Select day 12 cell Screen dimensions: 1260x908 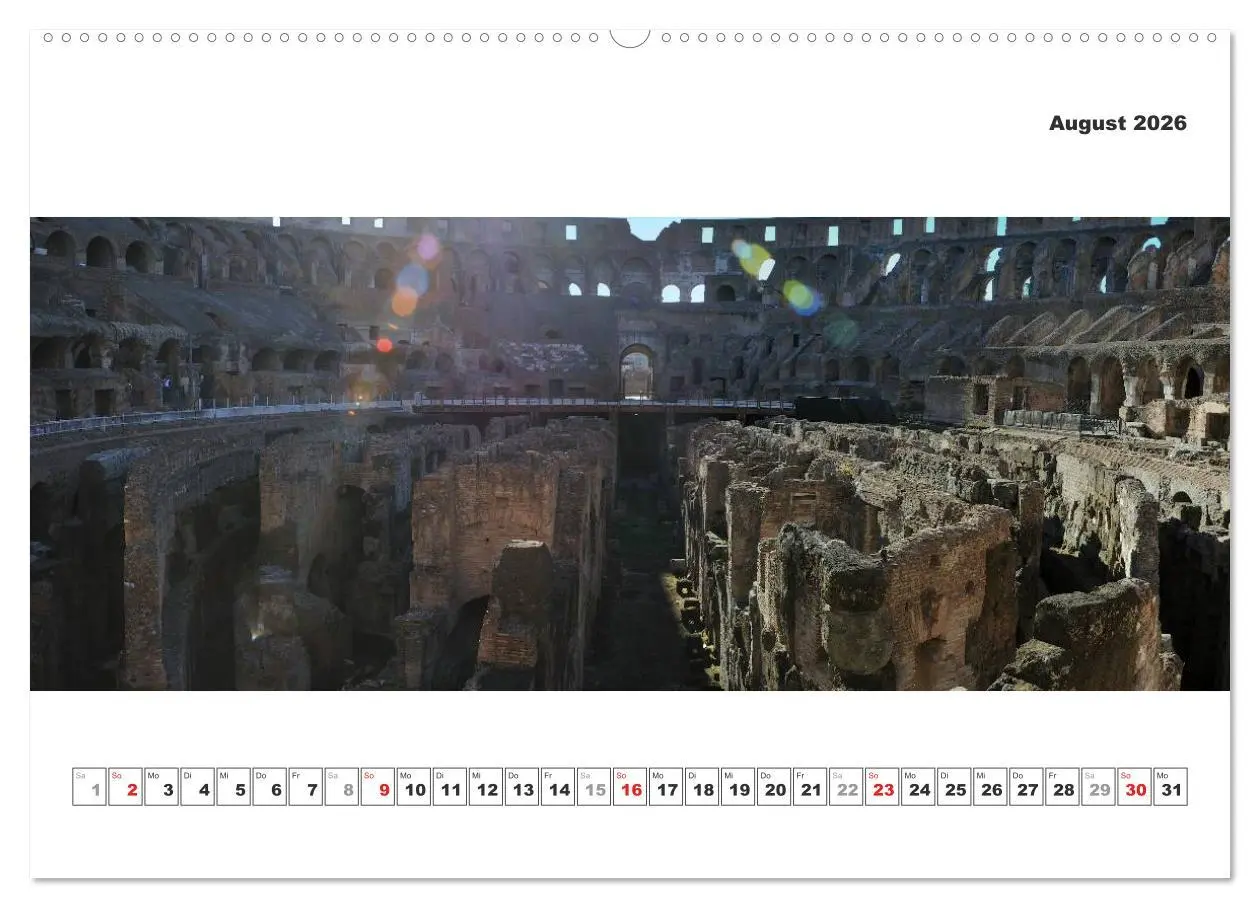[485, 786]
